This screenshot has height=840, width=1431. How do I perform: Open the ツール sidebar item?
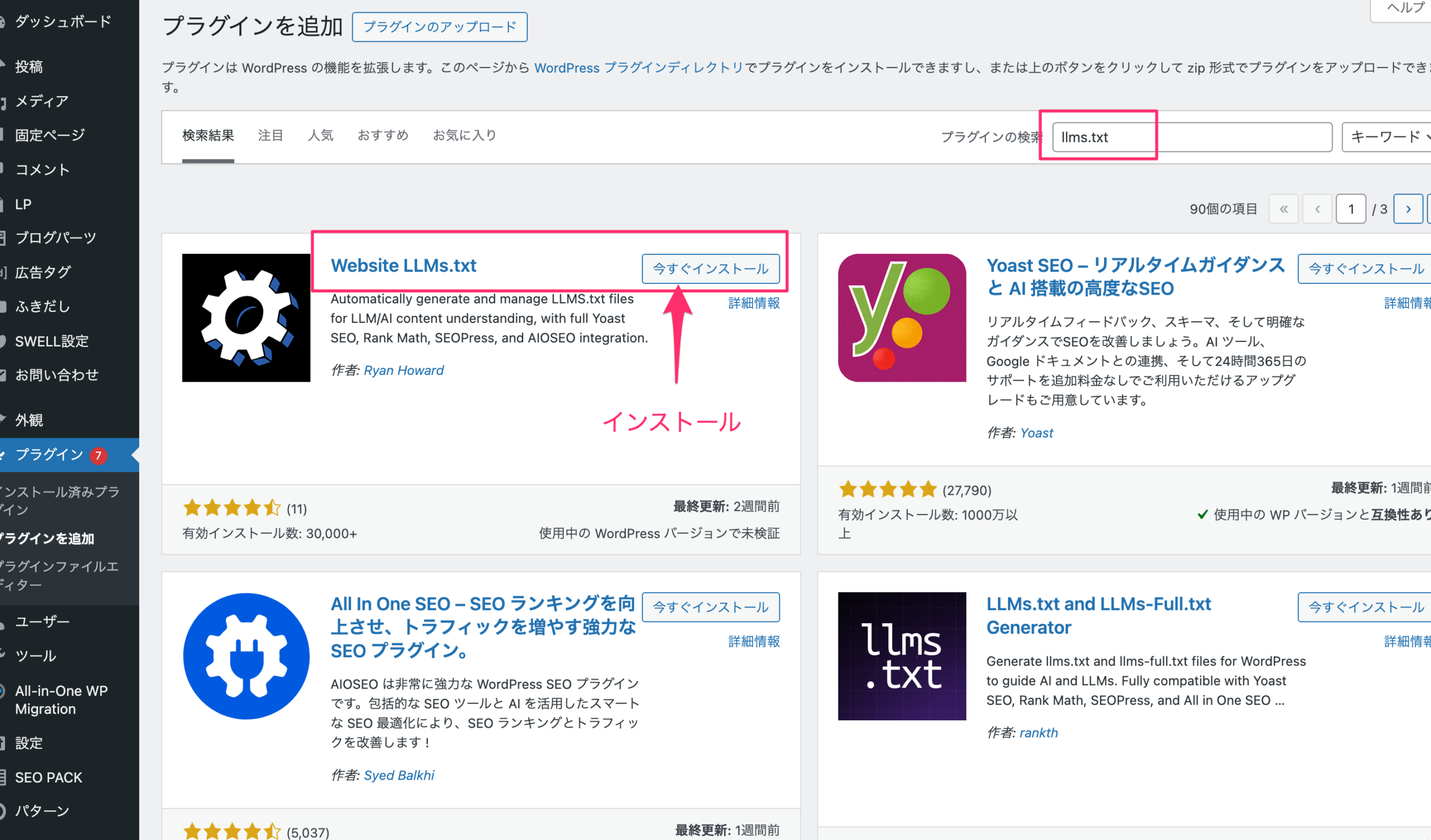click(x=35, y=656)
